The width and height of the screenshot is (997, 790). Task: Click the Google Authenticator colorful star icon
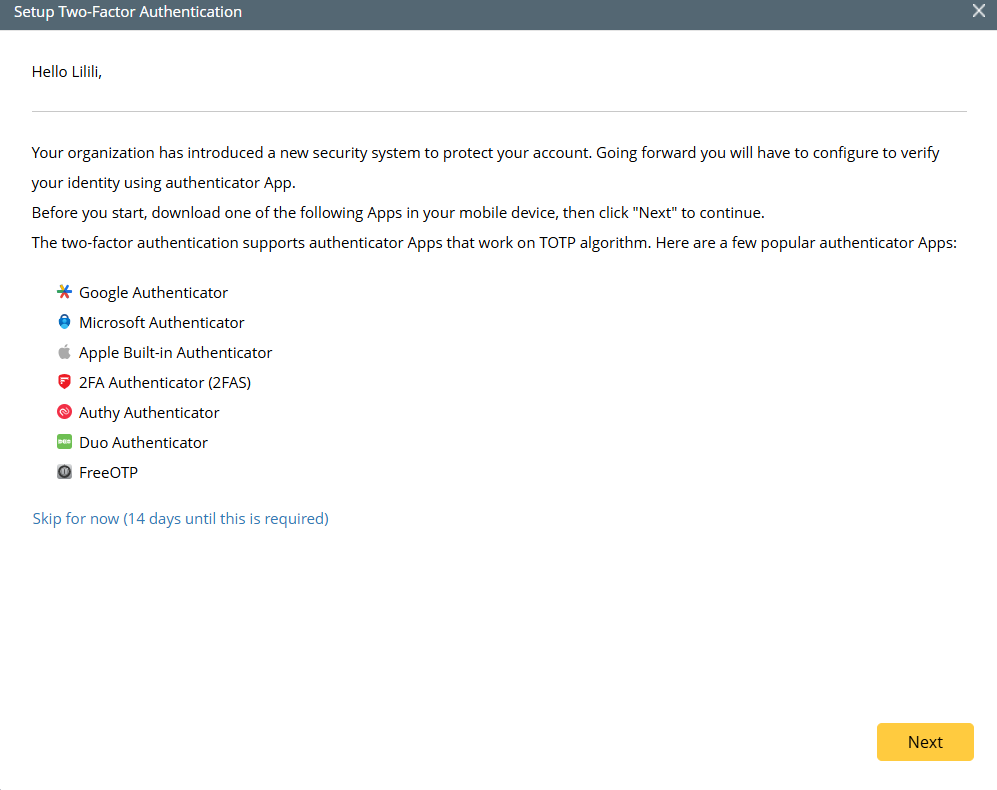pyautogui.click(x=64, y=292)
